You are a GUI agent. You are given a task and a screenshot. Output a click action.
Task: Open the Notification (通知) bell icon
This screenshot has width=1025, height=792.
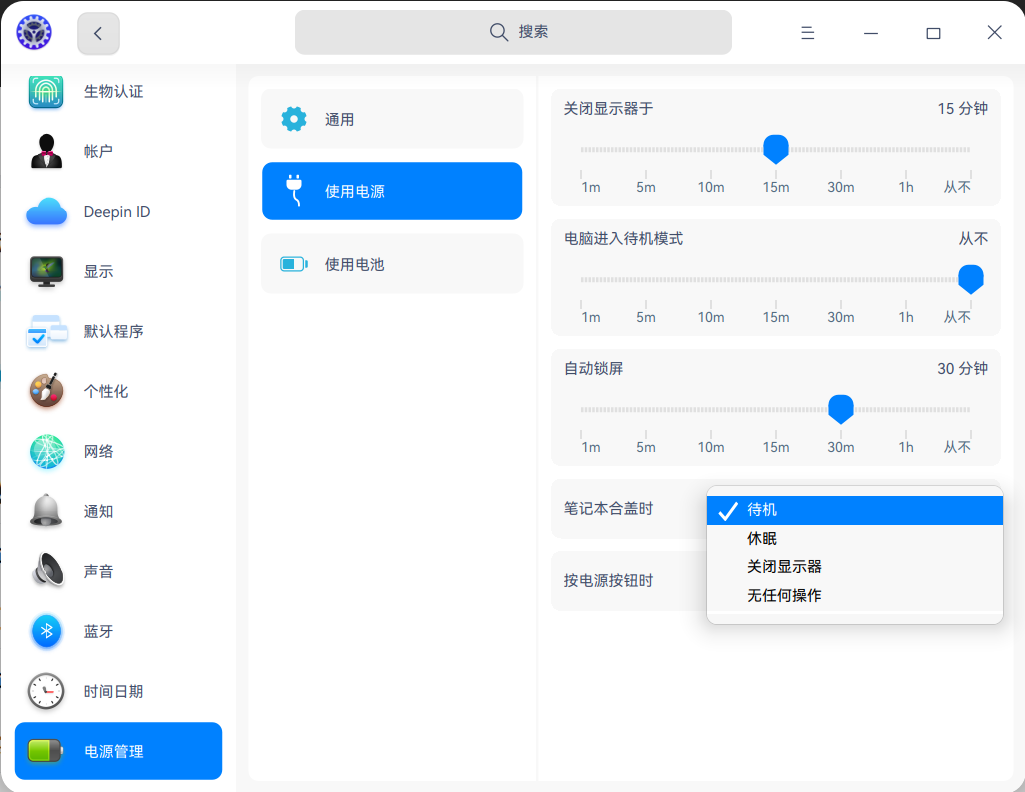pos(46,511)
